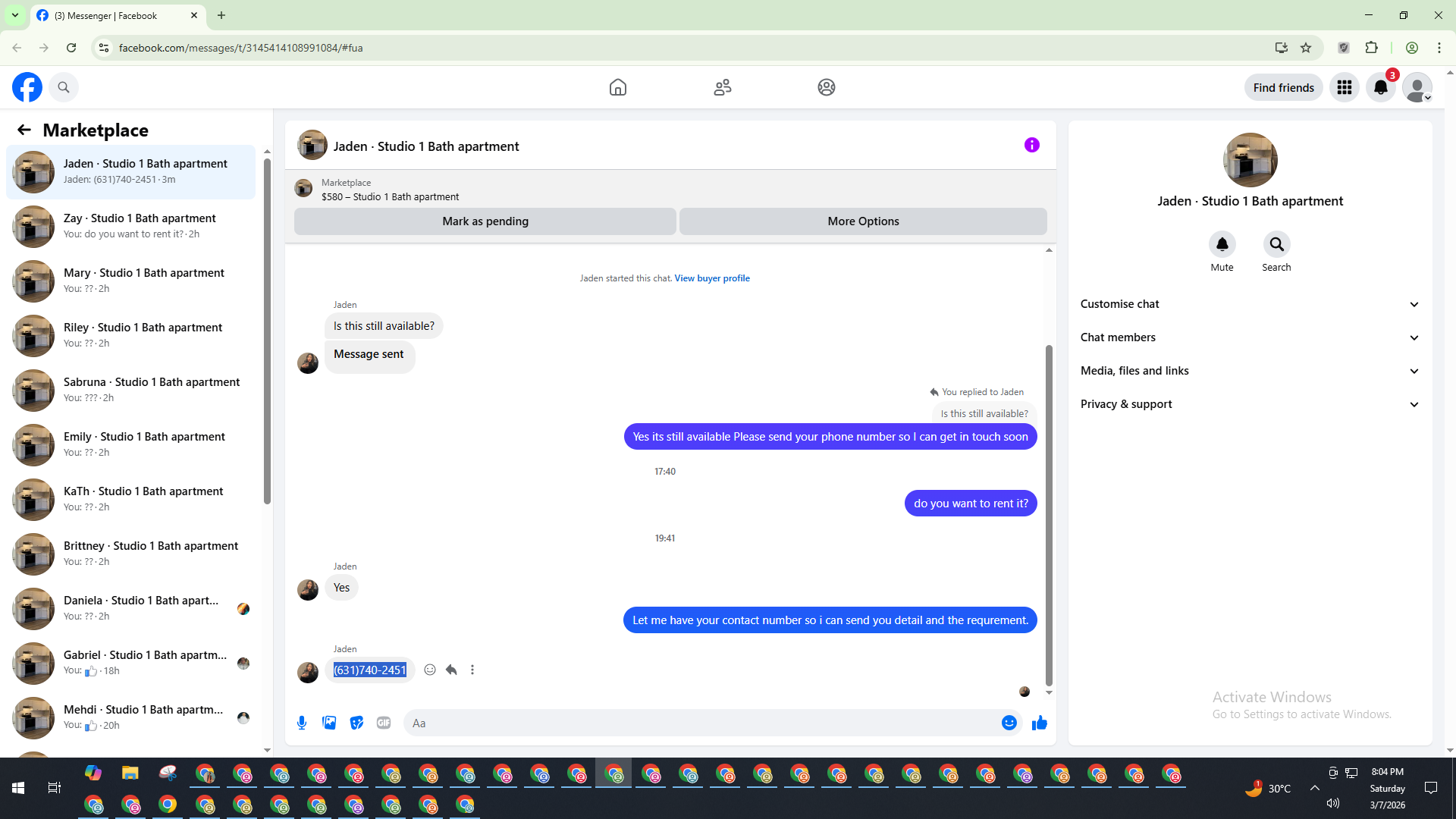
Task: Open more options for phone number message
Action: pyautogui.click(x=472, y=670)
